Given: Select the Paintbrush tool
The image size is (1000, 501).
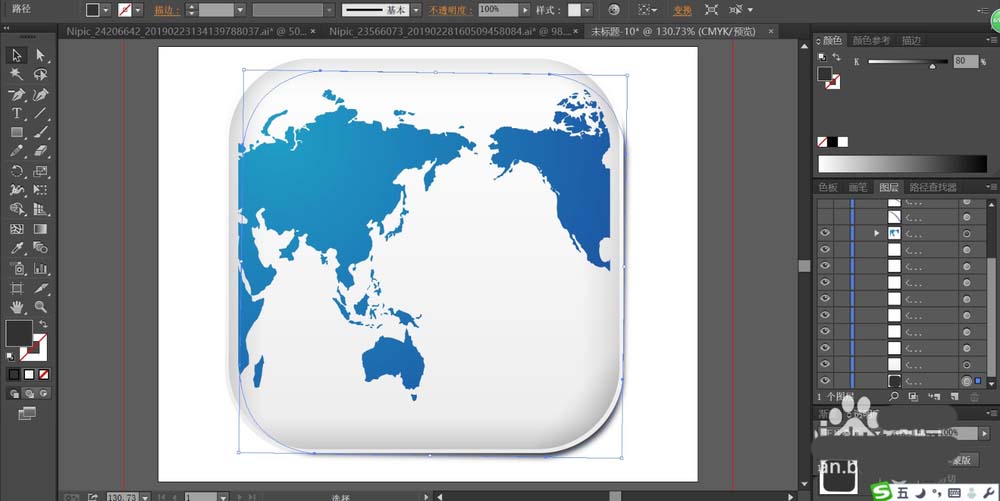Looking at the screenshot, I should pyautogui.click(x=40, y=133).
